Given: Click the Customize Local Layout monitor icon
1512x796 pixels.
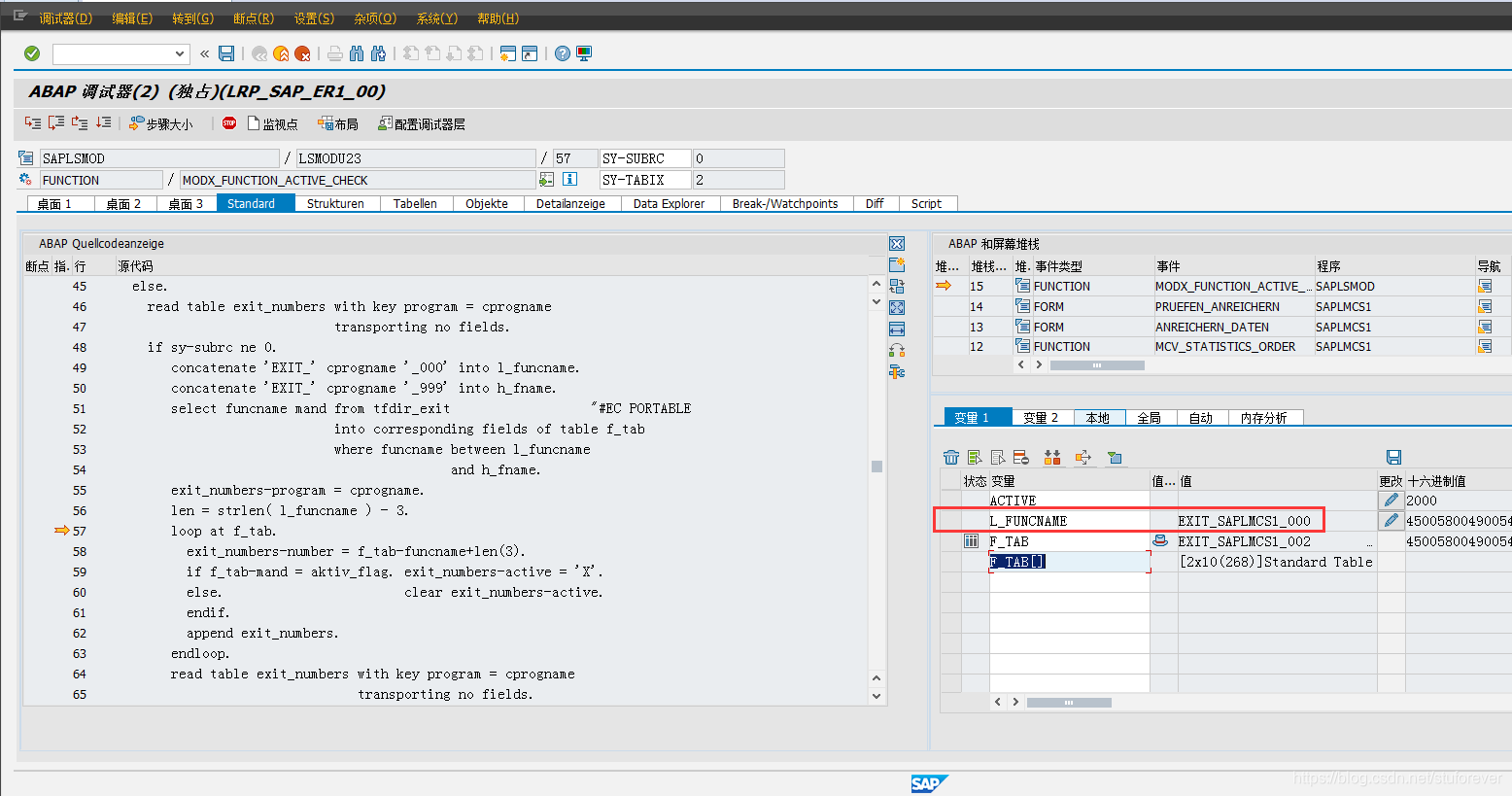Looking at the screenshot, I should (x=584, y=53).
